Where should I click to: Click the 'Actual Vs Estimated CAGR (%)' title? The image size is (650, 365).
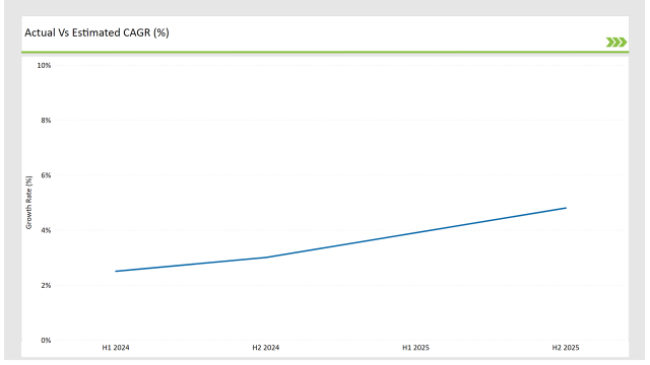tap(97, 33)
